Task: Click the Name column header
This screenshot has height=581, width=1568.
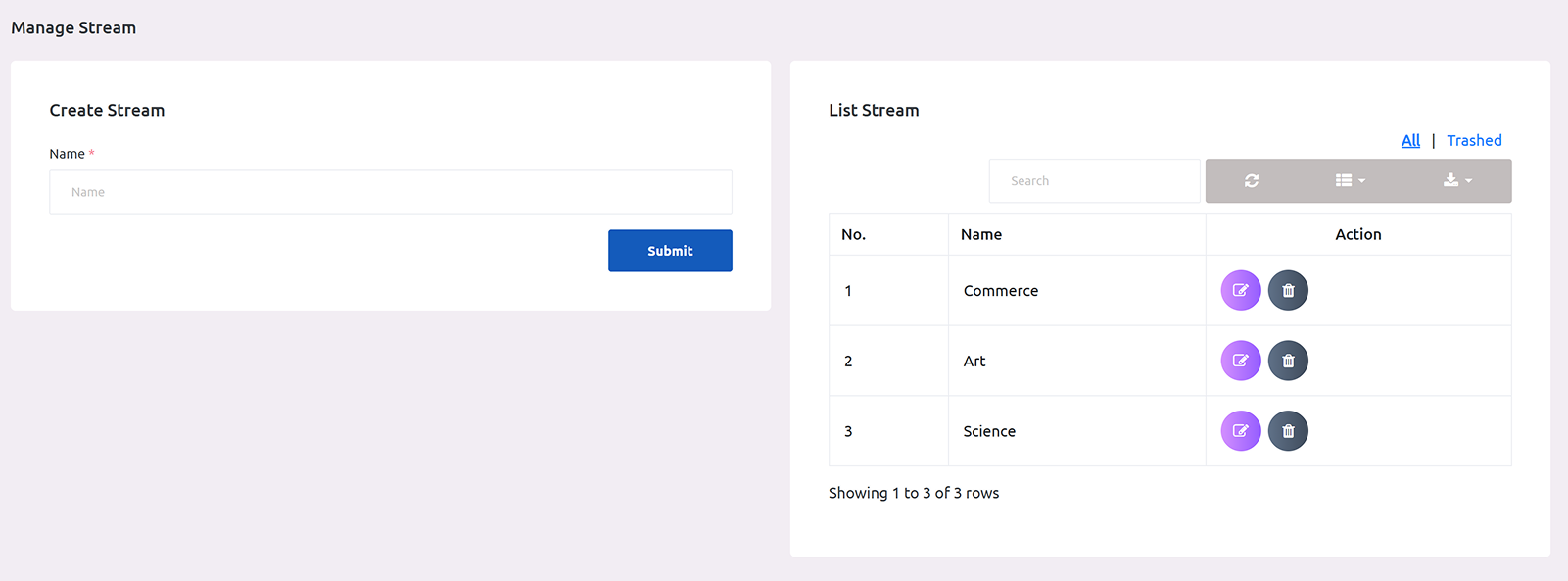Action: coord(981,235)
